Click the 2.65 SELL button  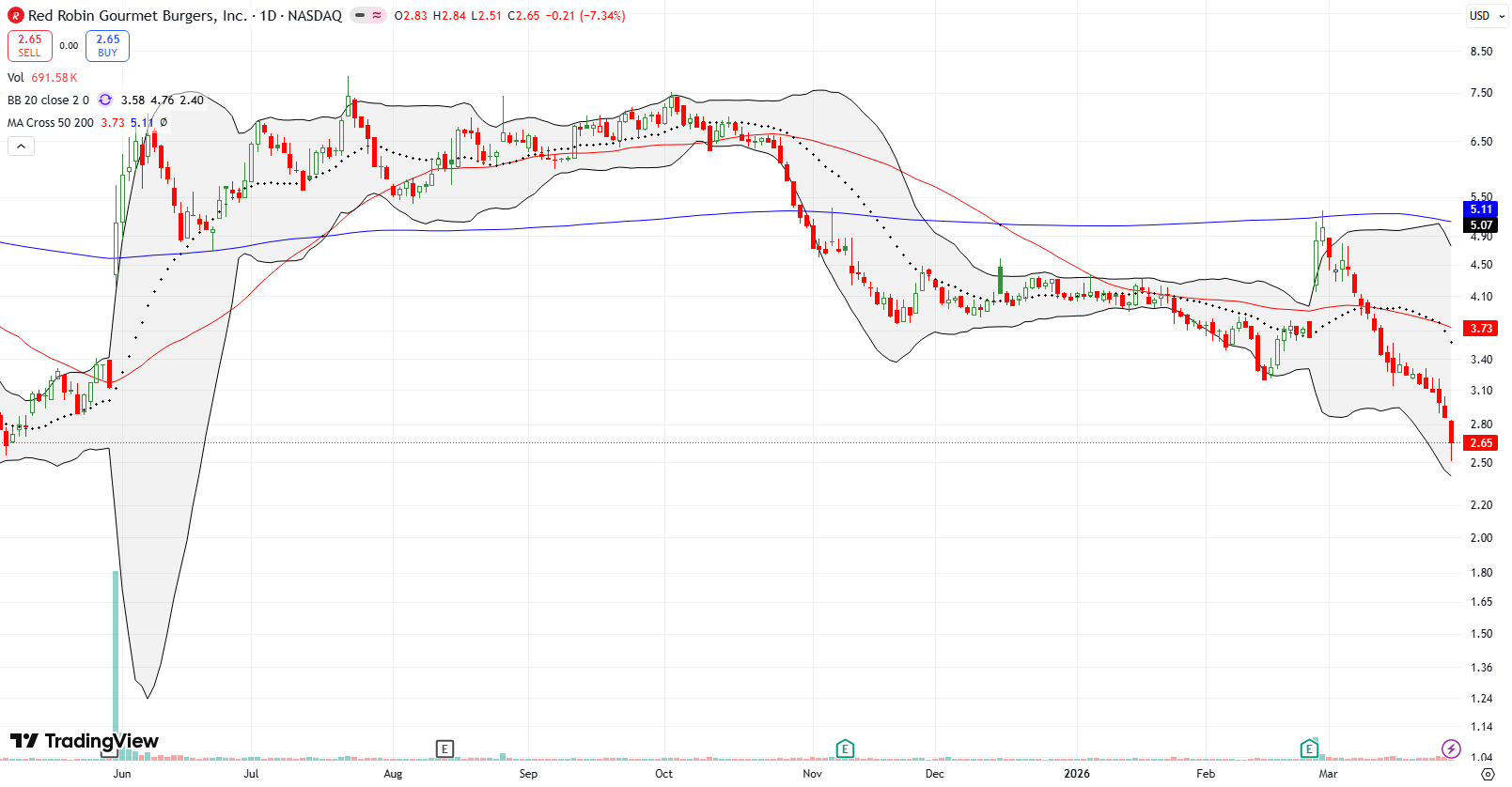(x=30, y=46)
